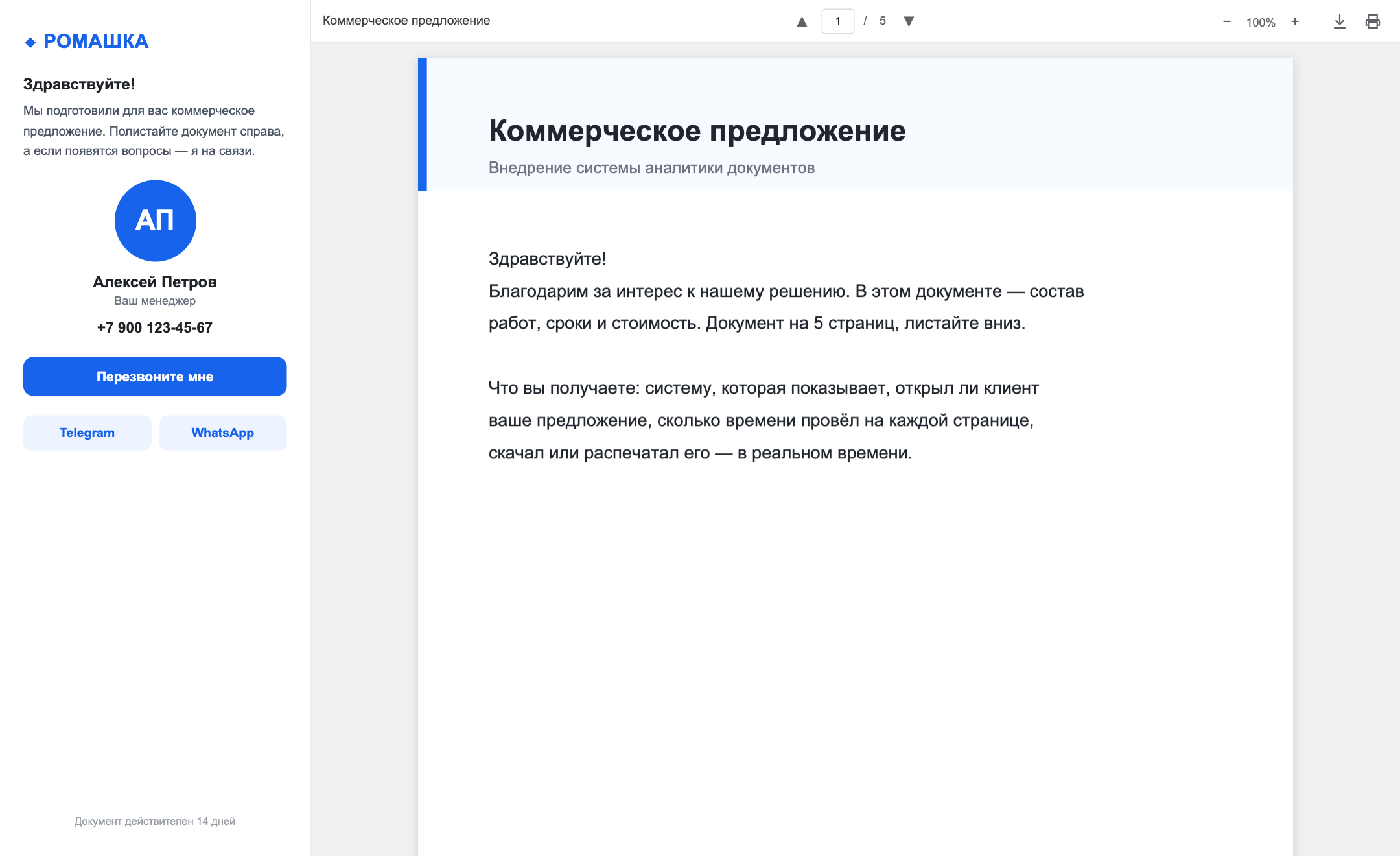Click the Перезвоните мне button
1400x856 pixels.
[155, 376]
